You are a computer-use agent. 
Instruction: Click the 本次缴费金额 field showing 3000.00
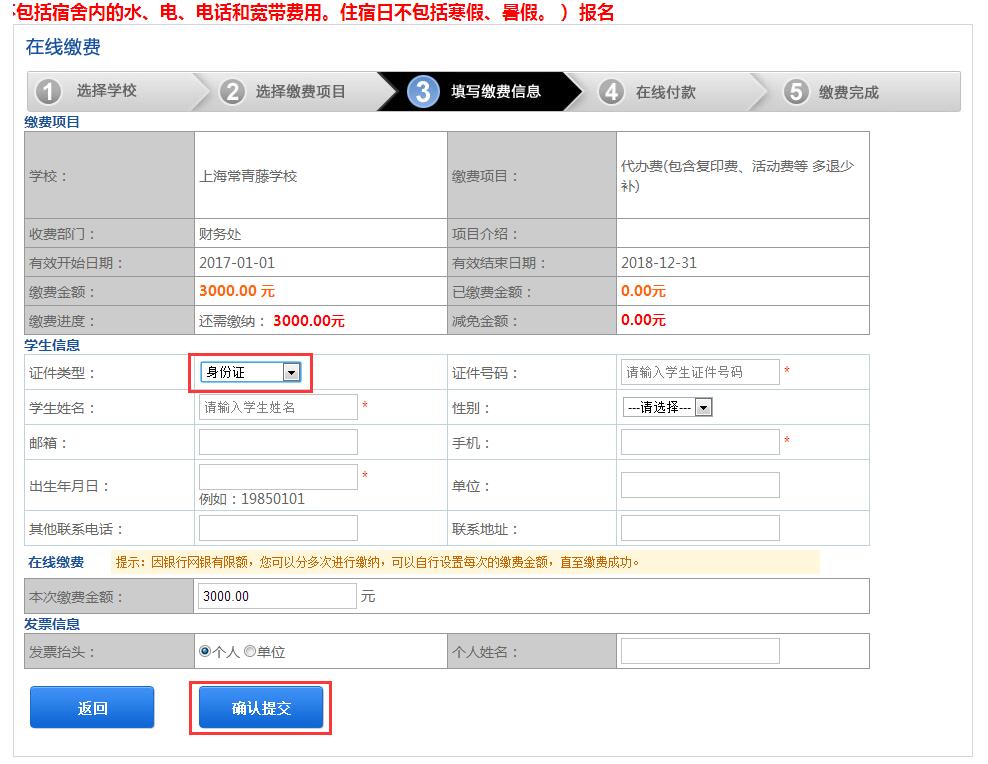[276, 596]
